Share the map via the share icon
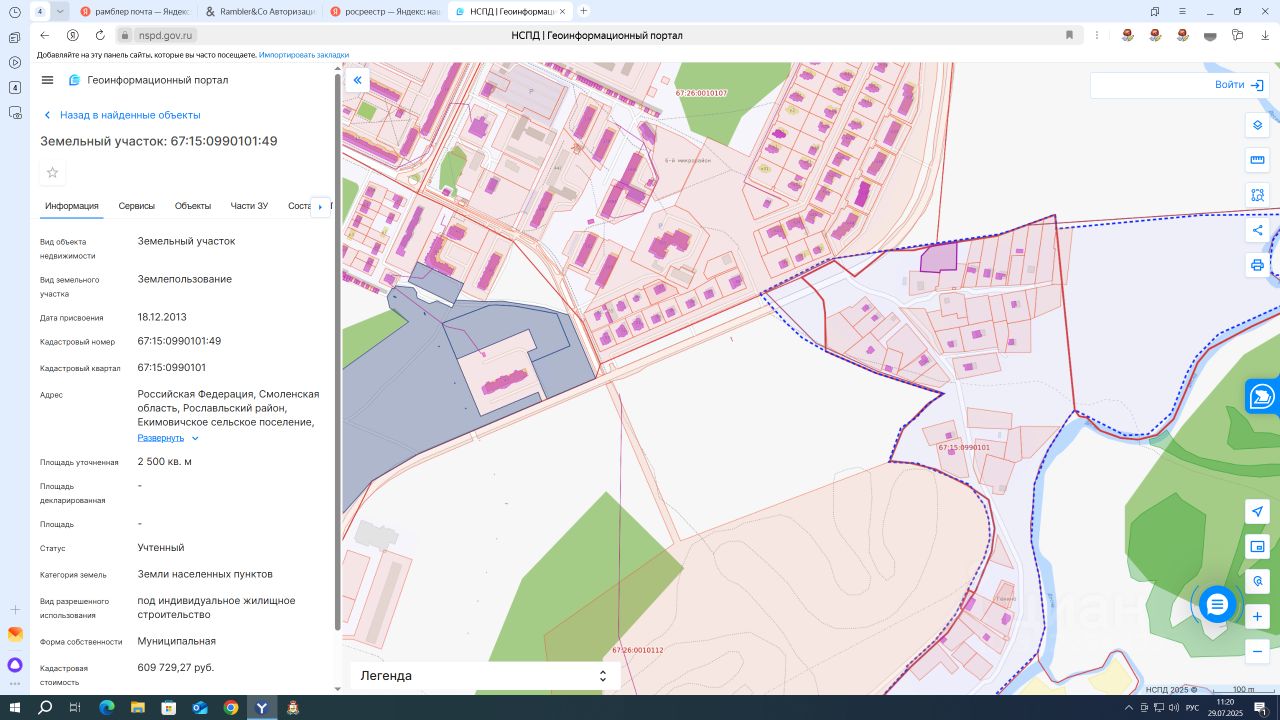The width and height of the screenshot is (1280, 720). [x=1257, y=231]
